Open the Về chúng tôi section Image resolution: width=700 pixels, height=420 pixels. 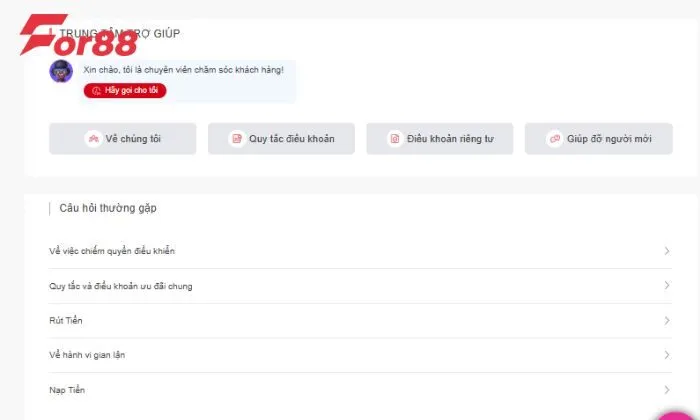(122, 139)
